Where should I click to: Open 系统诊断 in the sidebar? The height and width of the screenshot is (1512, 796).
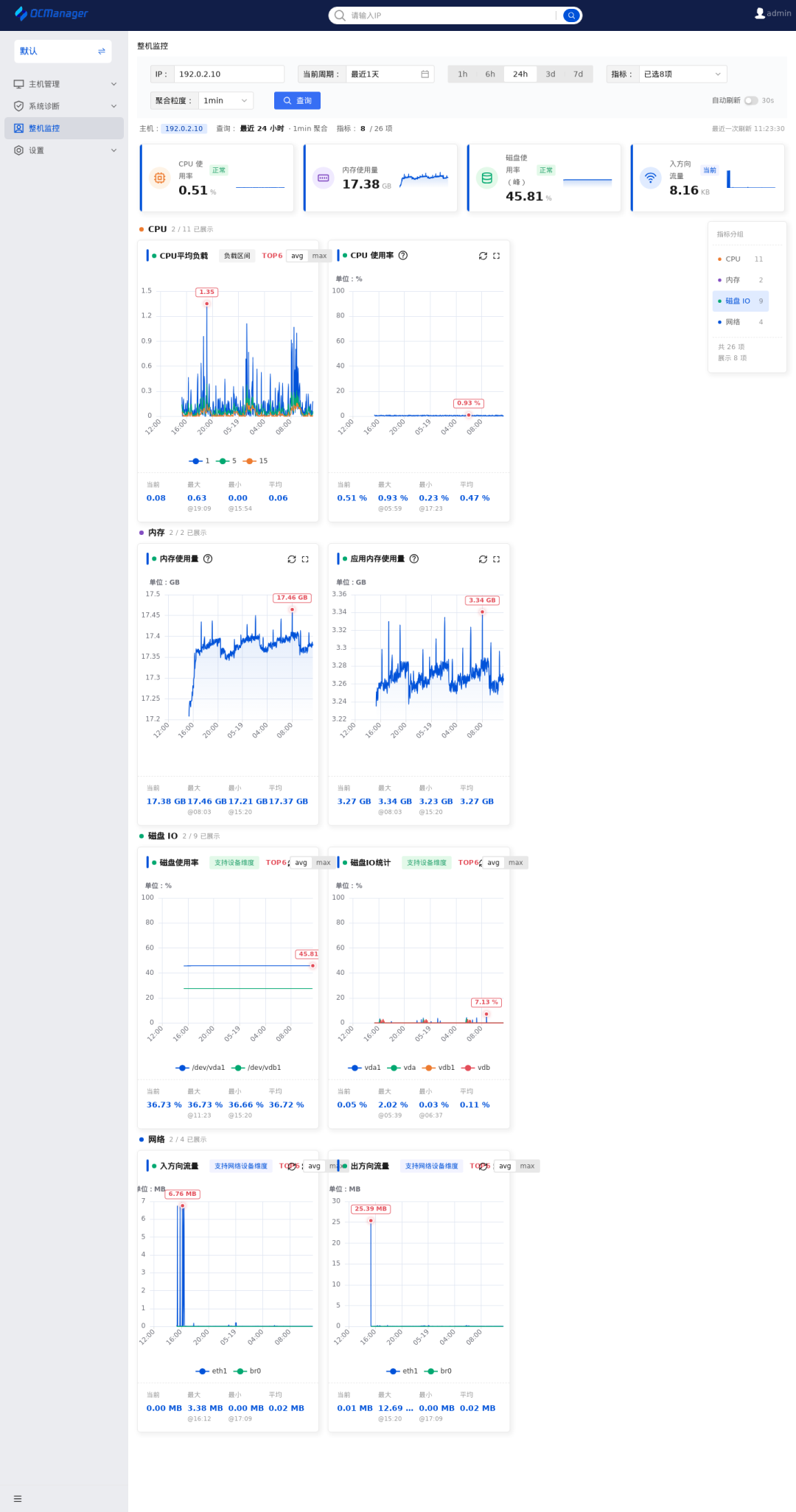tap(64, 106)
